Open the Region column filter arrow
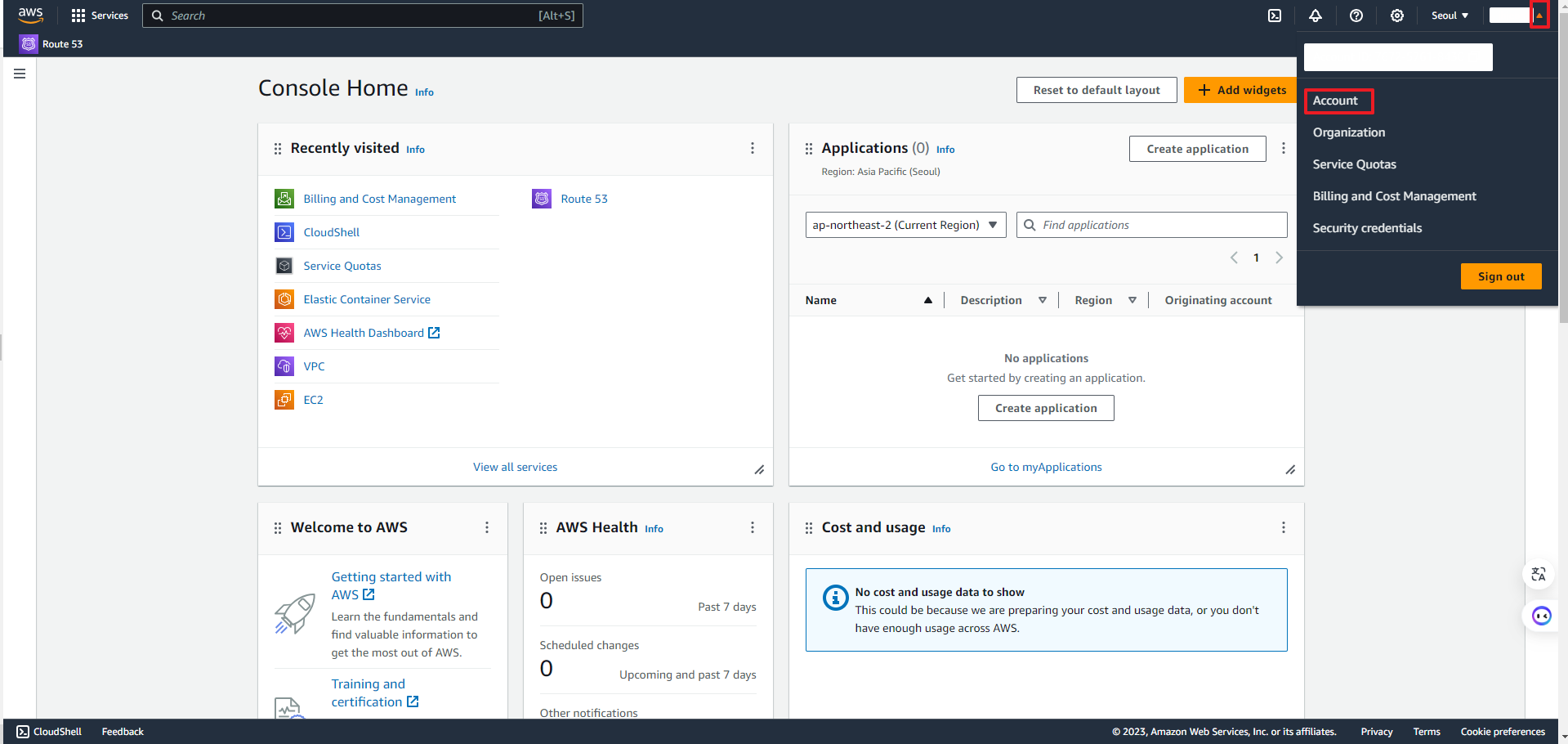 click(x=1132, y=300)
